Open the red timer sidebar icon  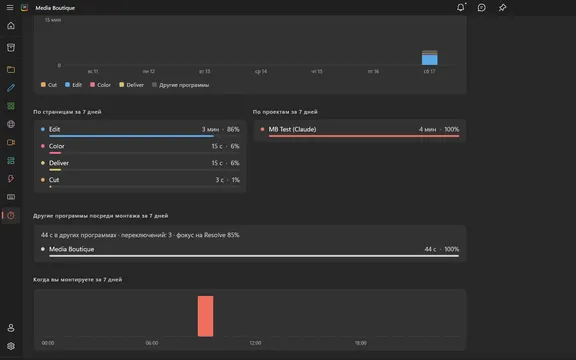[11, 215]
